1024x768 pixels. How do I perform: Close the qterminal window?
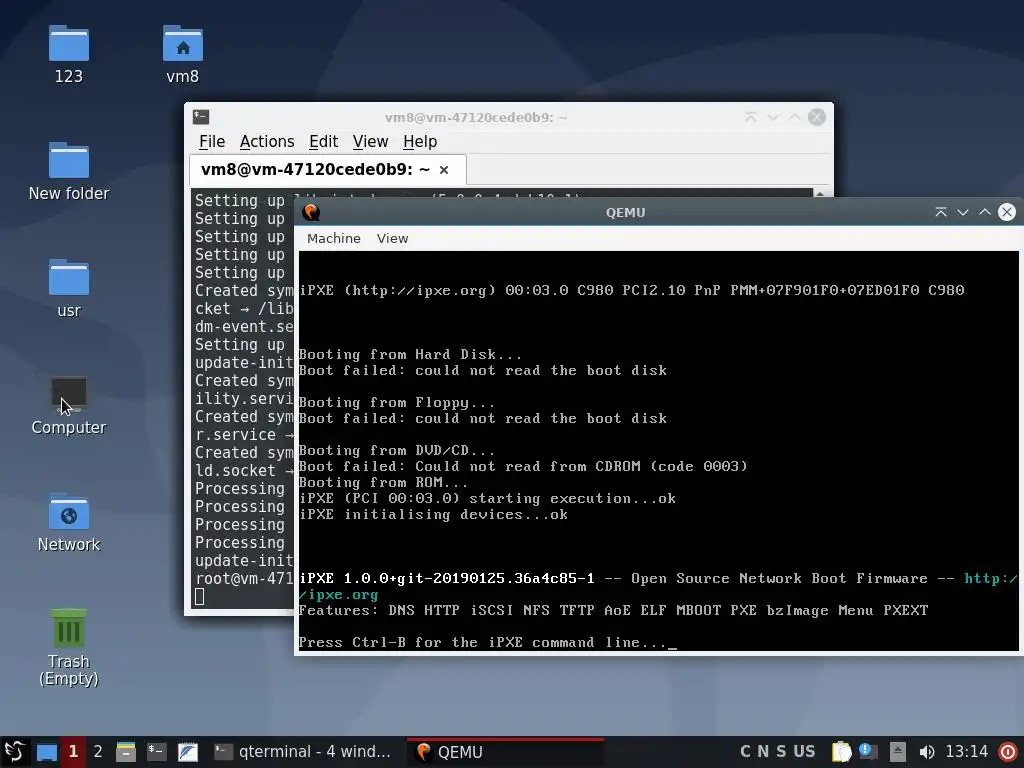[x=817, y=117]
